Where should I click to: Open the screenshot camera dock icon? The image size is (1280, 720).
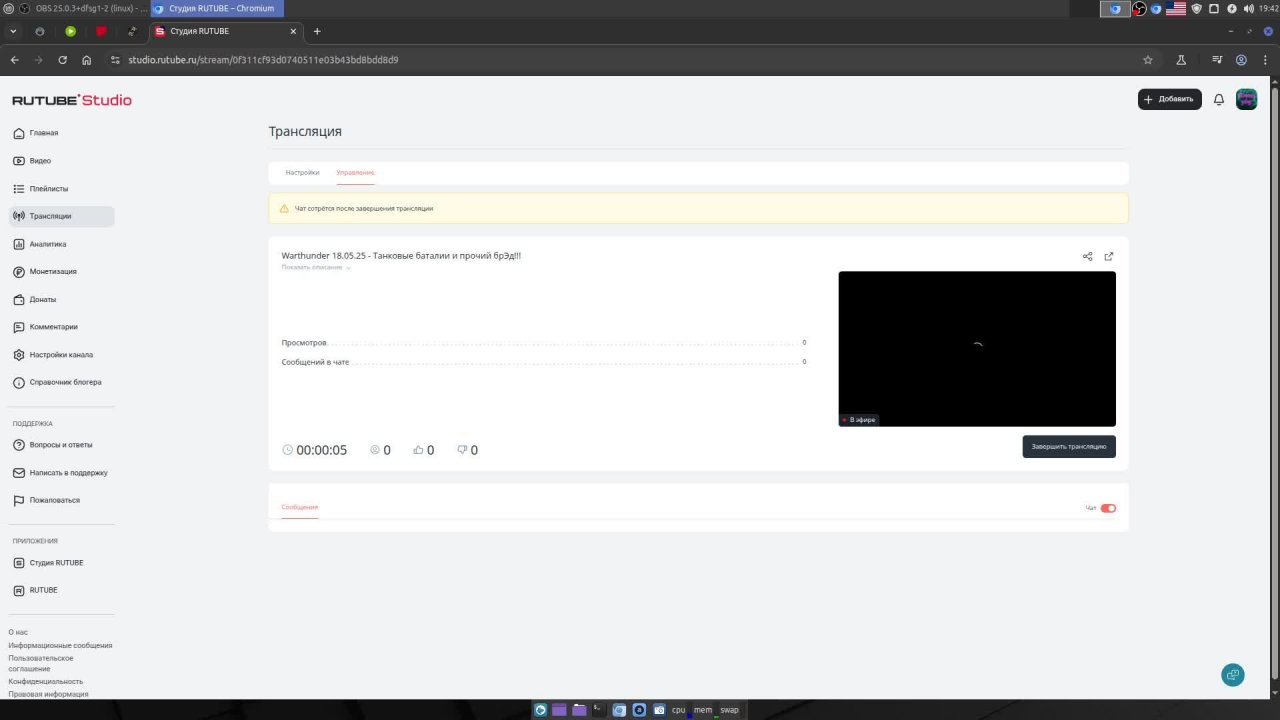[659, 710]
